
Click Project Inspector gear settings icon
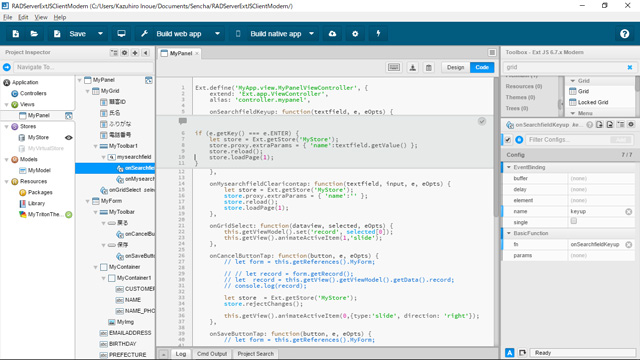coord(124,53)
